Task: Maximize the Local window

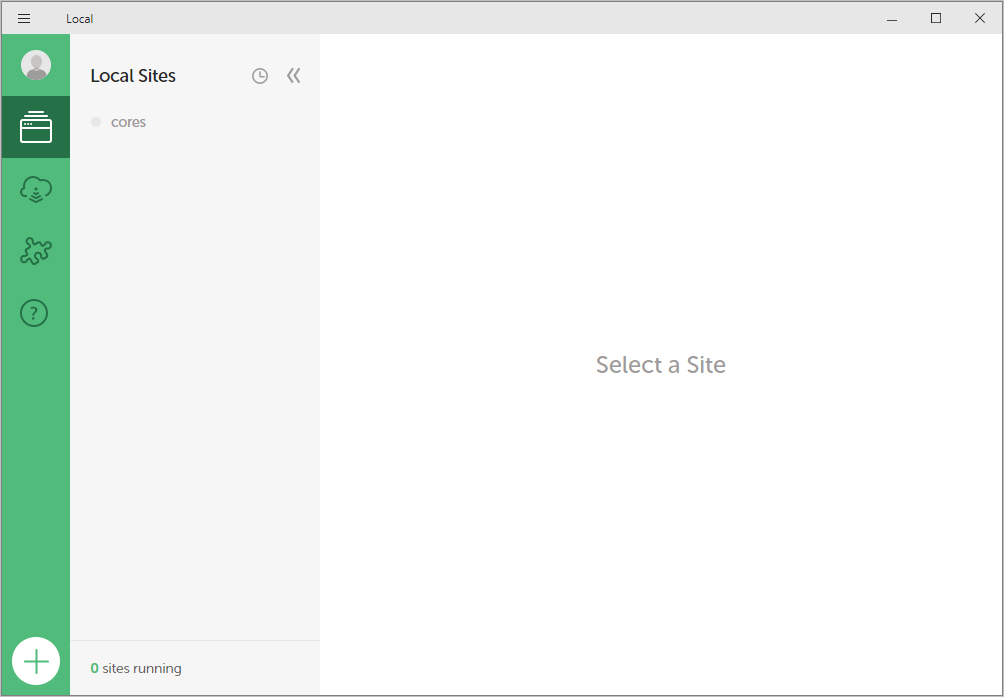Action: pos(935,19)
